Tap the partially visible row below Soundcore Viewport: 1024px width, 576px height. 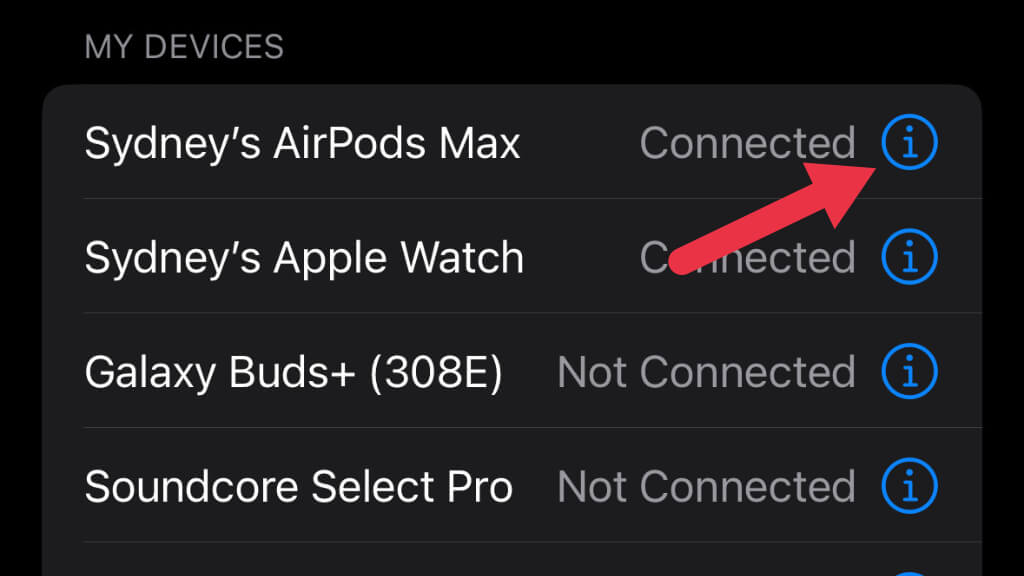(512, 560)
